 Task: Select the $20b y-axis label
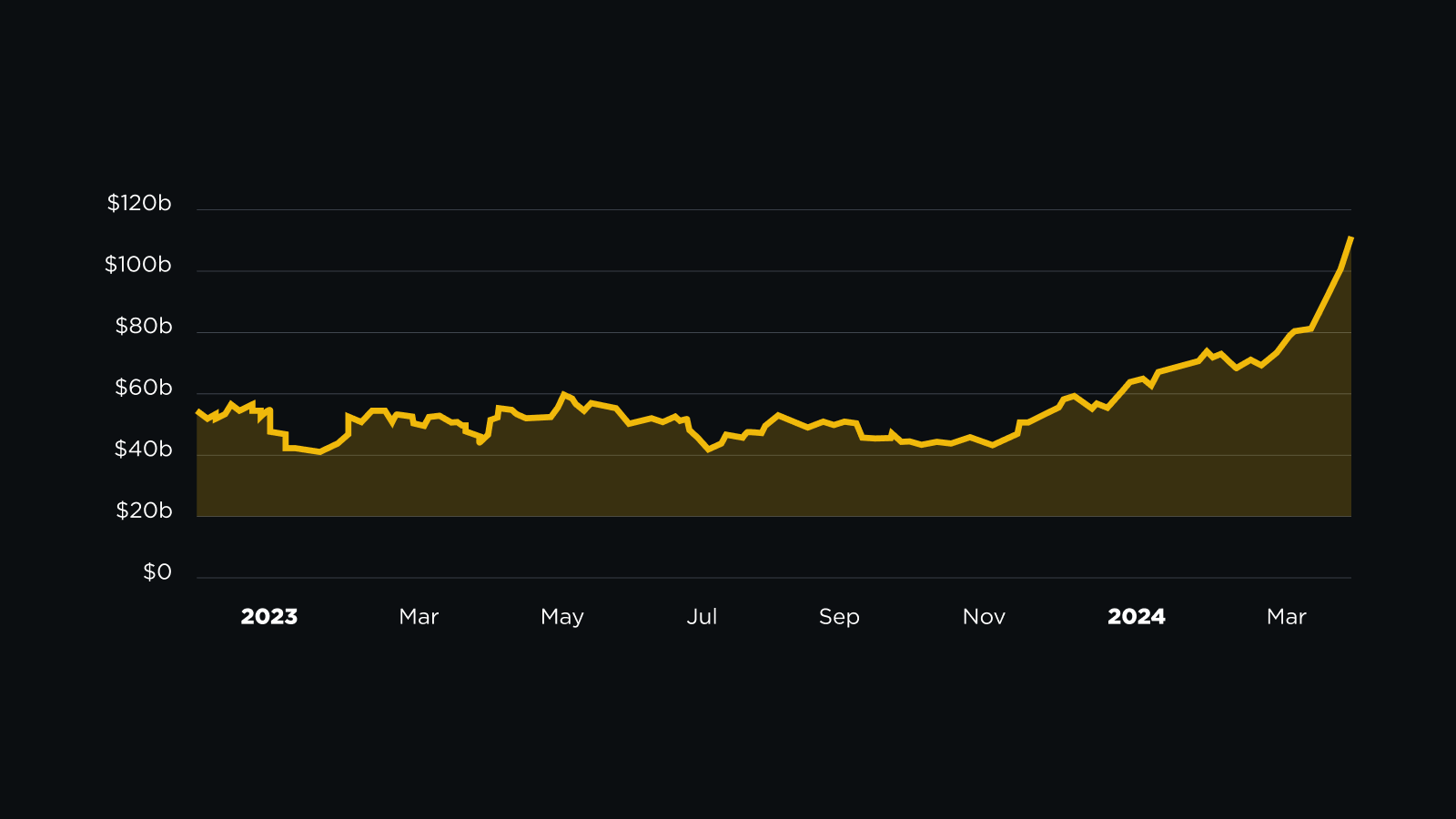pyautogui.click(x=142, y=511)
